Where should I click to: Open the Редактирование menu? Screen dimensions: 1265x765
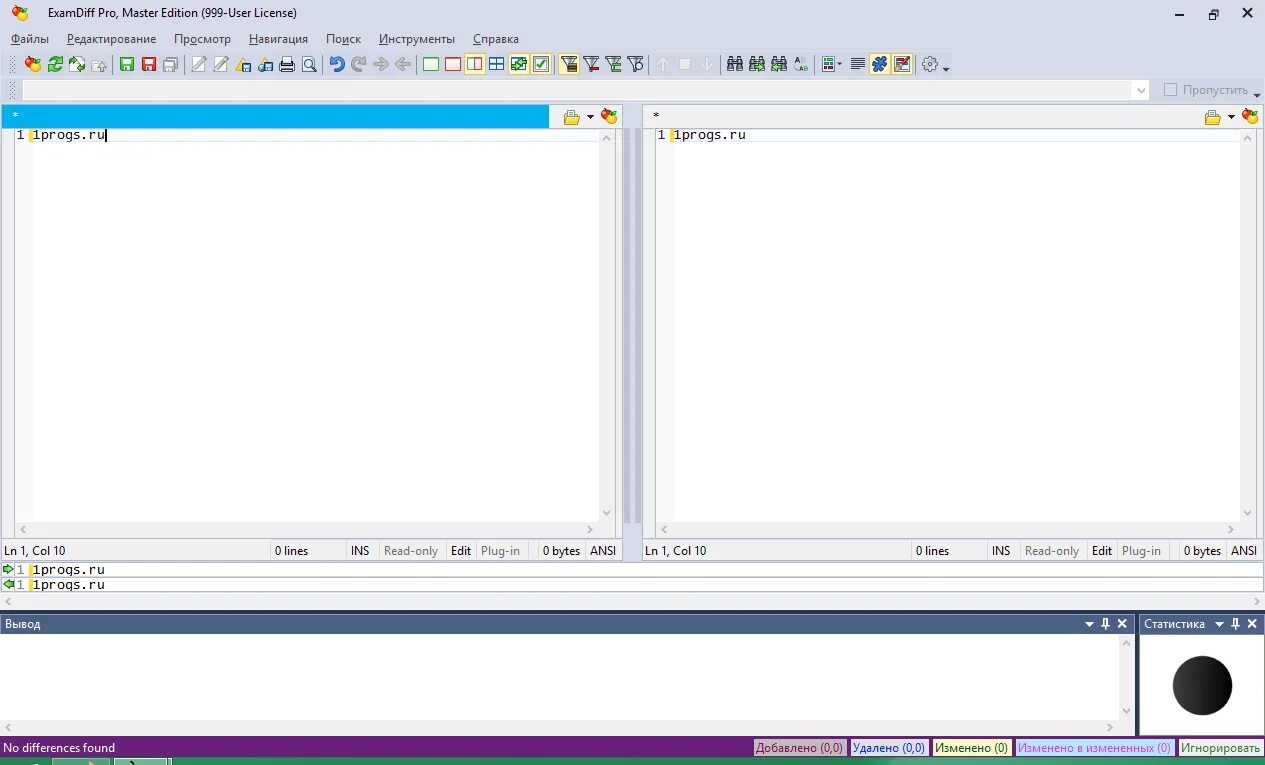pyautogui.click(x=111, y=39)
